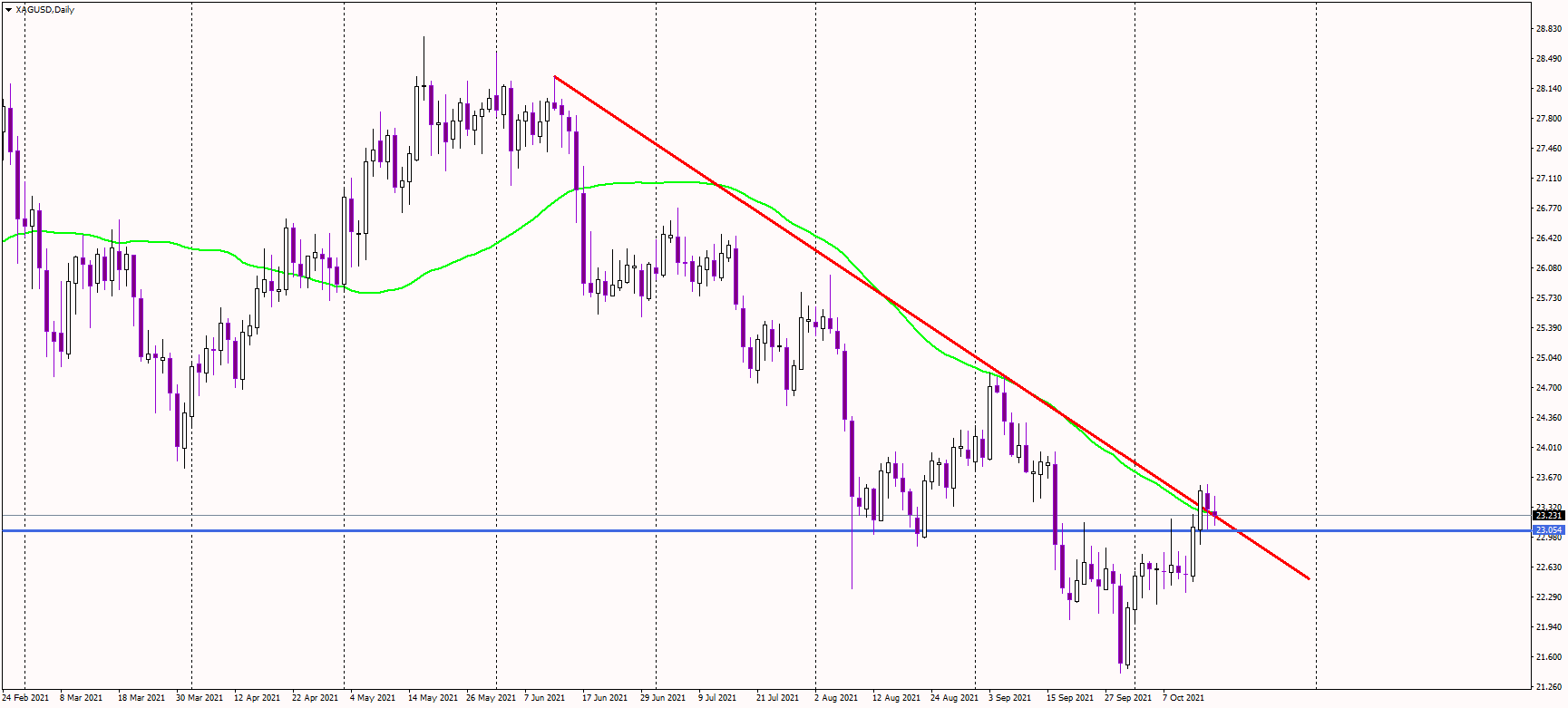This screenshot has height=708, width=1568.
Task: Click the 3 Sep 2021 date label
Action: [x=1009, y=698]
